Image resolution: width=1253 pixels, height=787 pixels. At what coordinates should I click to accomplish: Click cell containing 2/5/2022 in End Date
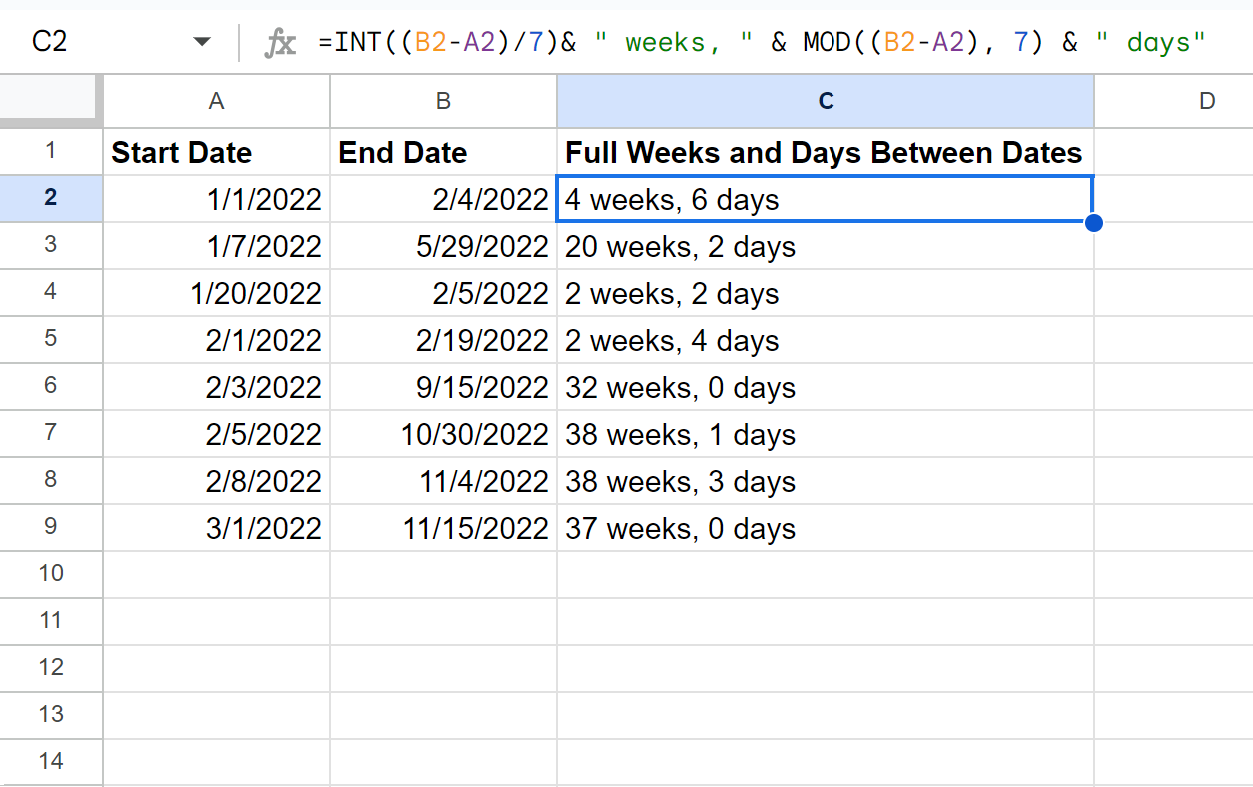pos(443,293)
